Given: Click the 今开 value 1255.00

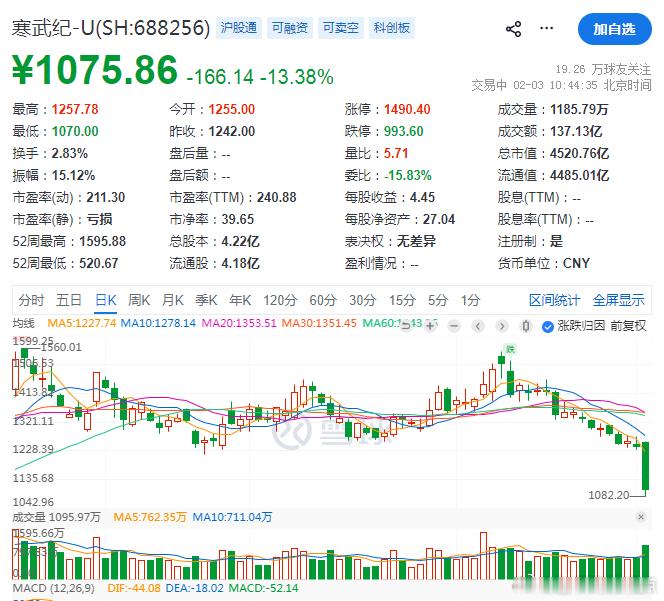Looking at the screenshot, I should click(x=232, y=109).
